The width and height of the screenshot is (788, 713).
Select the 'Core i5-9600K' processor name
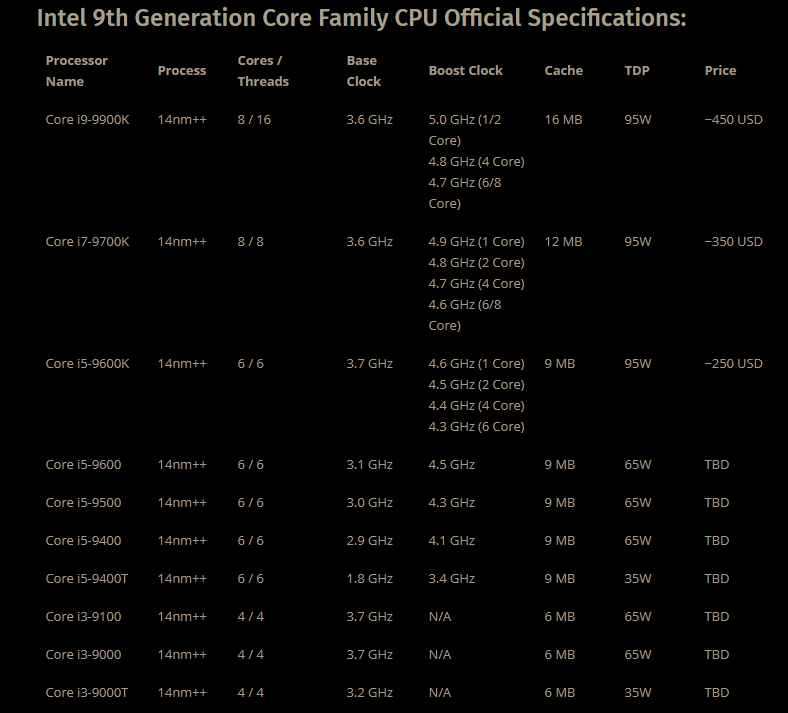pyautogui.click(x=87, y=364)
